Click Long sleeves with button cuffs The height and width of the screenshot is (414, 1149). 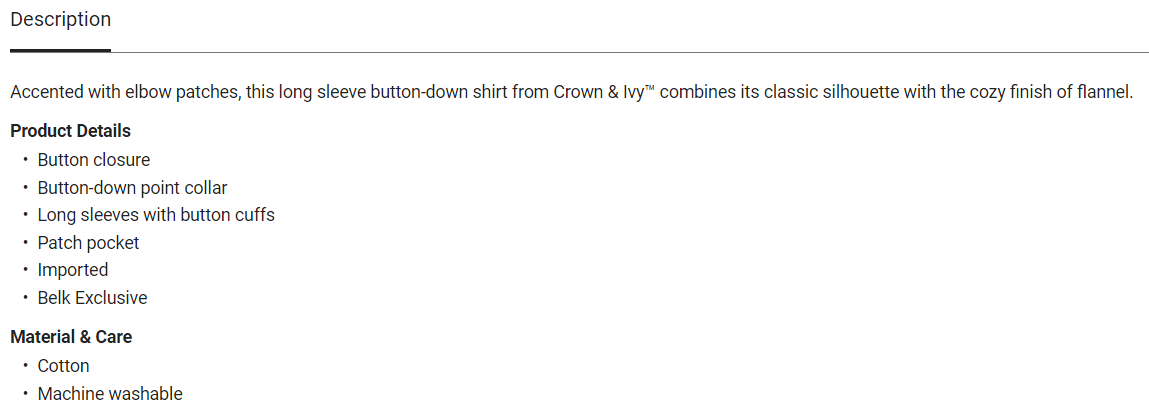coord(156,215)
